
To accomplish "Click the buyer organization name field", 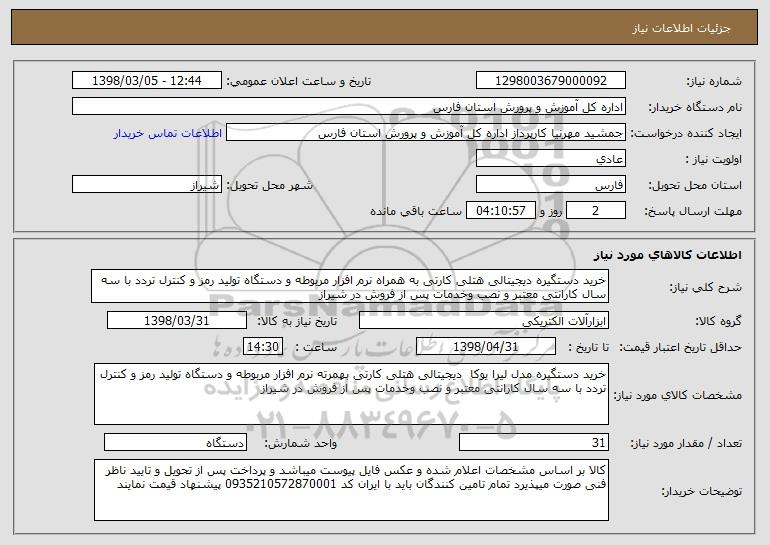I will (349, 107).
